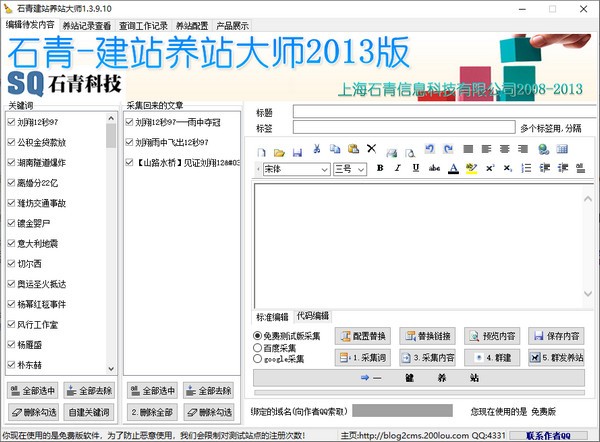The image size is (600, 442).
Task: Align text right in editor
Action: pos(523,149)
